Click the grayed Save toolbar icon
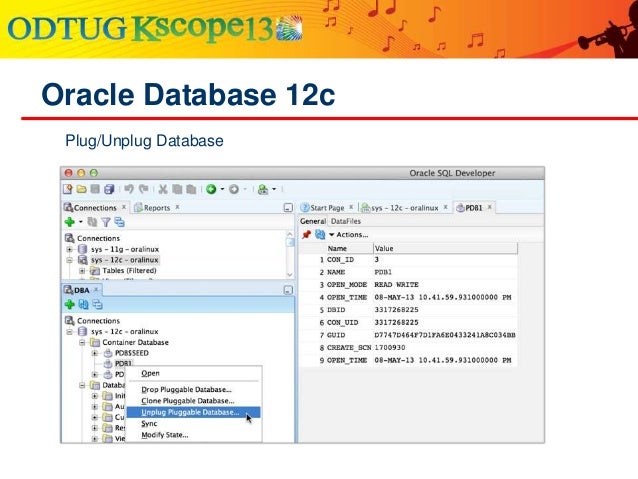This screenshot has width=638, height=479. (x=95, y=189)
